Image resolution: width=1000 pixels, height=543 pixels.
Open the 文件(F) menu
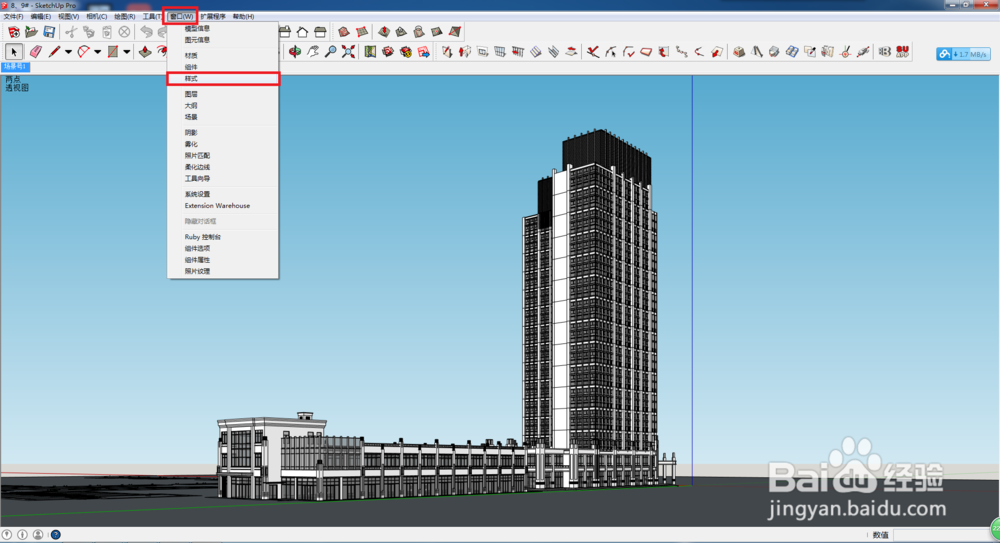click(13, 17)
